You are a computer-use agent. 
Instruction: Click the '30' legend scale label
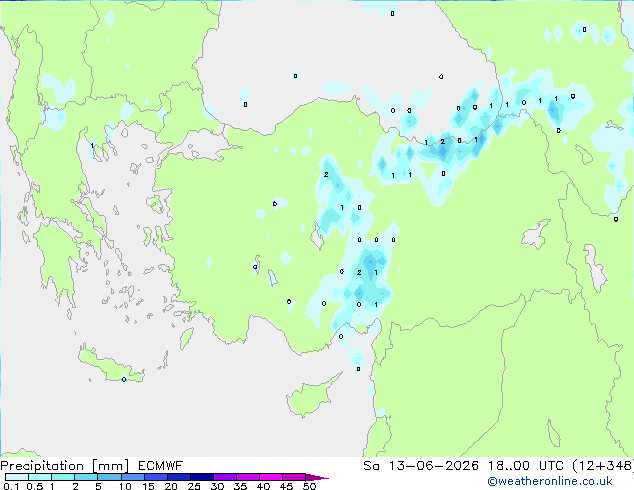click(217, 486)
